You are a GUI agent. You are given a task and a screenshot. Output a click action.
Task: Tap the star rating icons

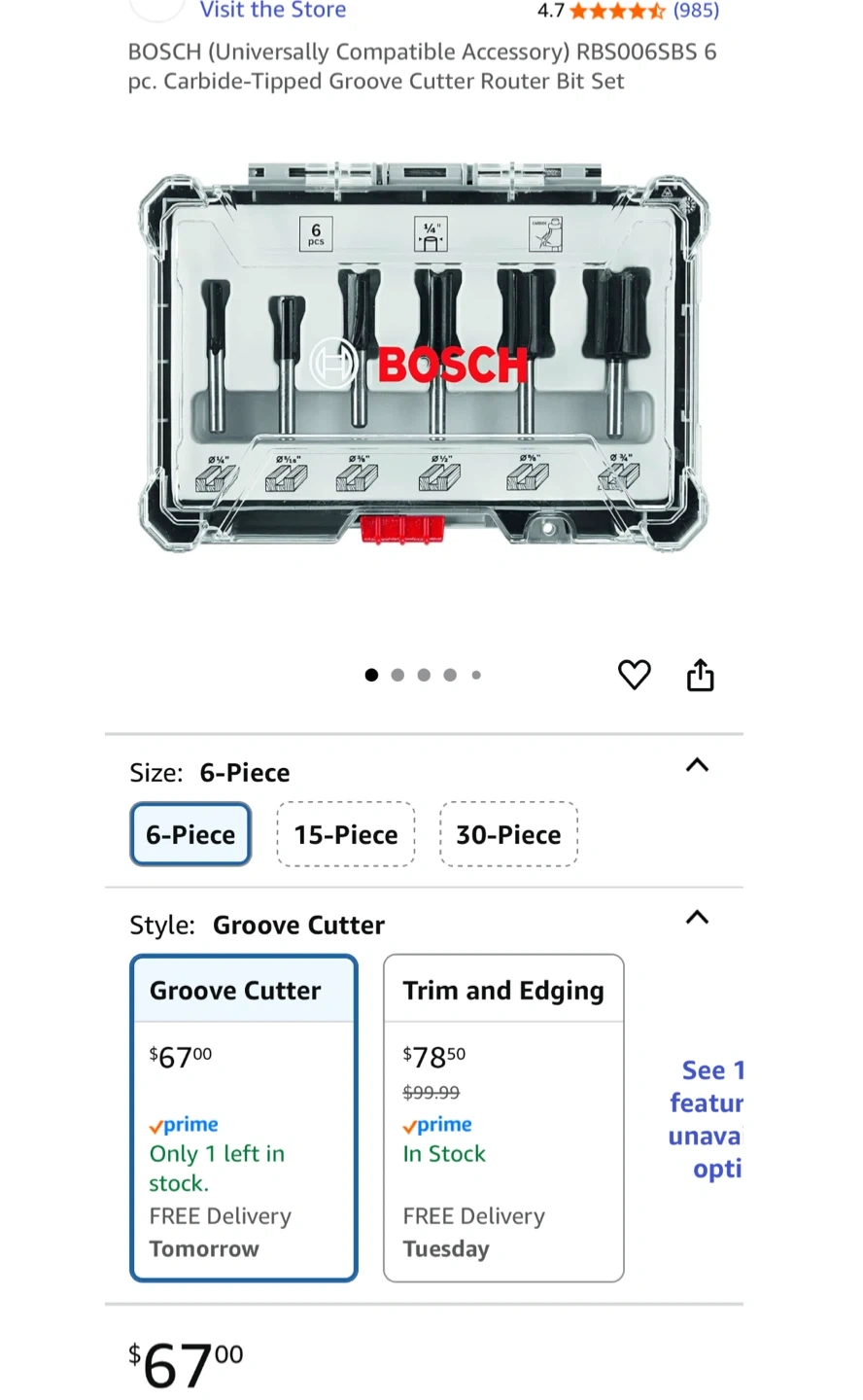(x=617, y=12)
